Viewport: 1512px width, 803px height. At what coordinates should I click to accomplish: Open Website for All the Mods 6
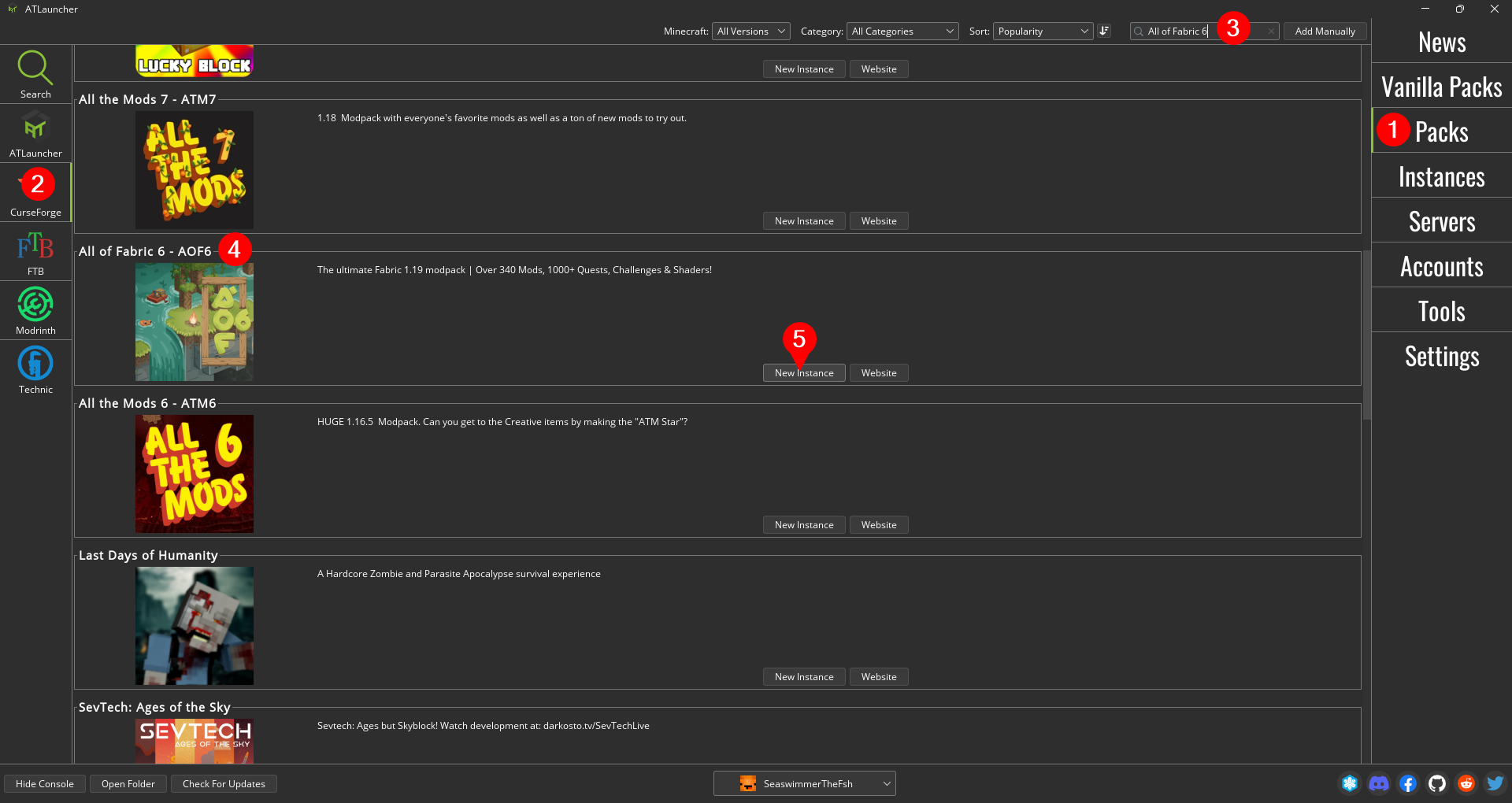coord(879,525)
